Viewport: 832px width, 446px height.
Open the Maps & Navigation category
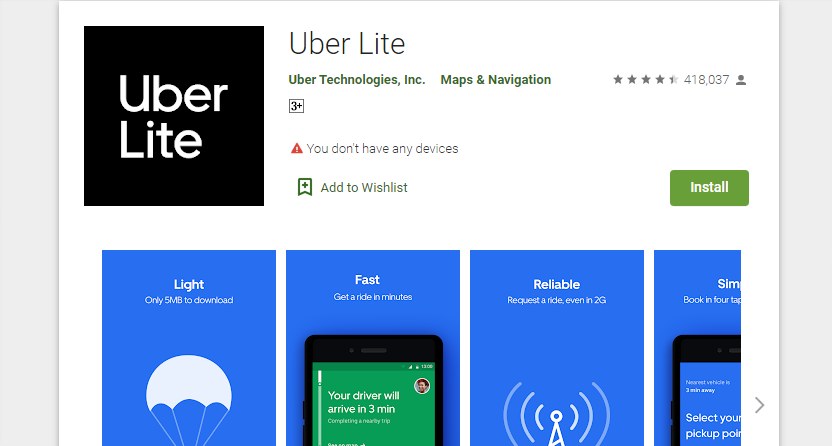[496, 80]
